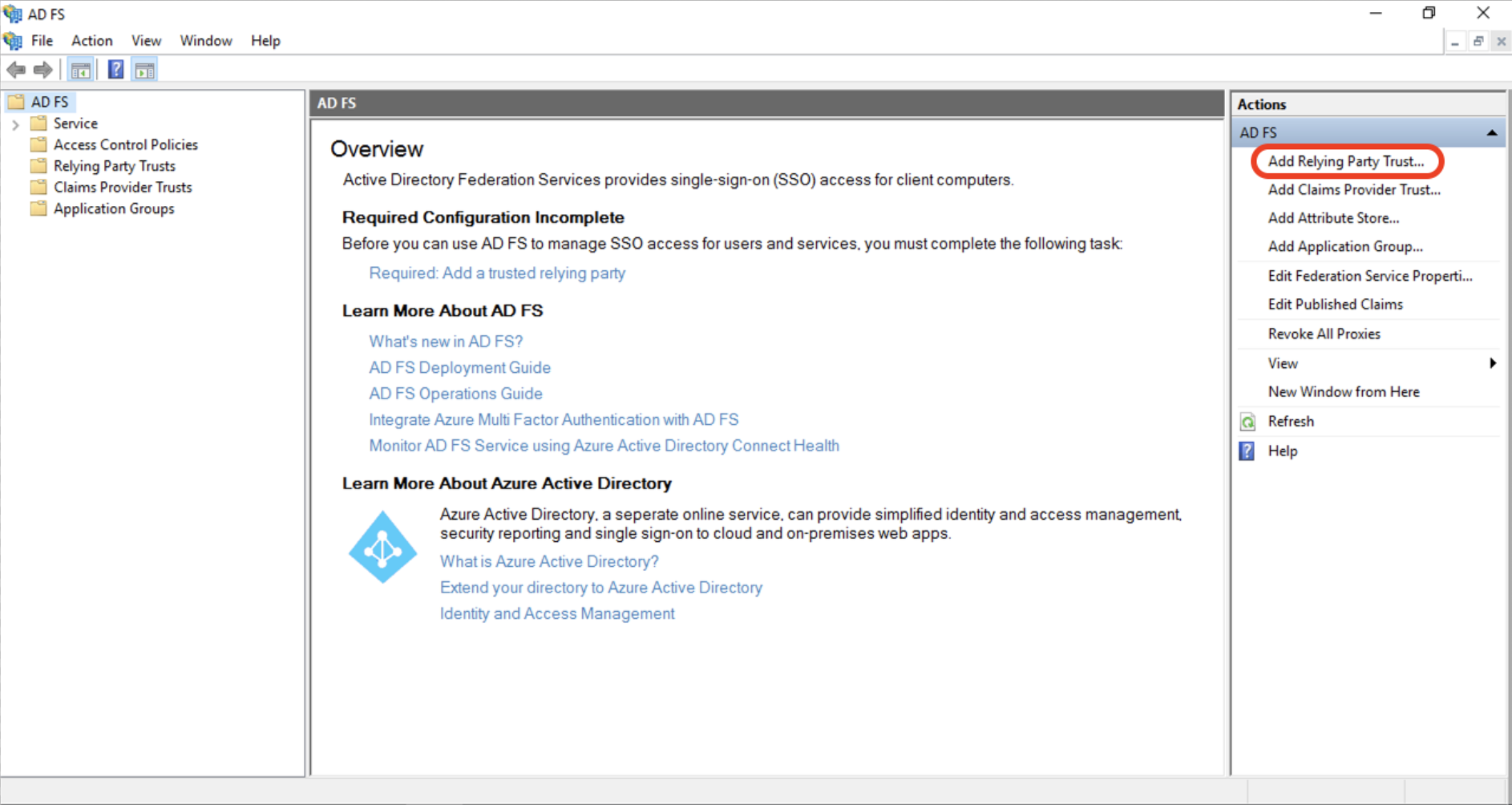Click the Overview heading text
1512x805 pixels.
[377, 149]
